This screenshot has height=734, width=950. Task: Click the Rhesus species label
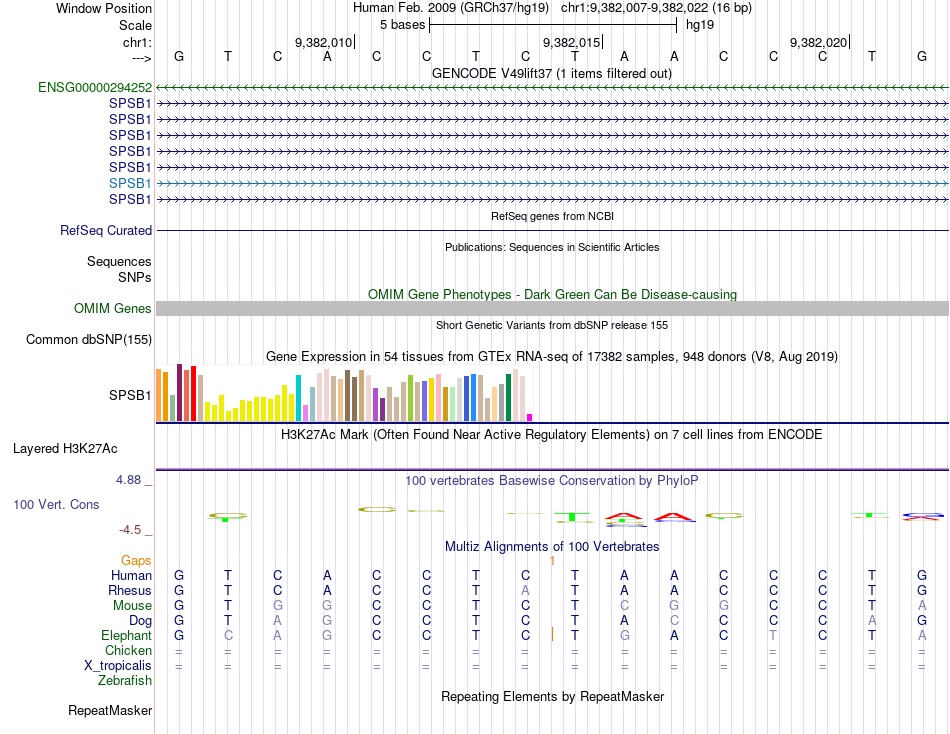tap(130, 590)
